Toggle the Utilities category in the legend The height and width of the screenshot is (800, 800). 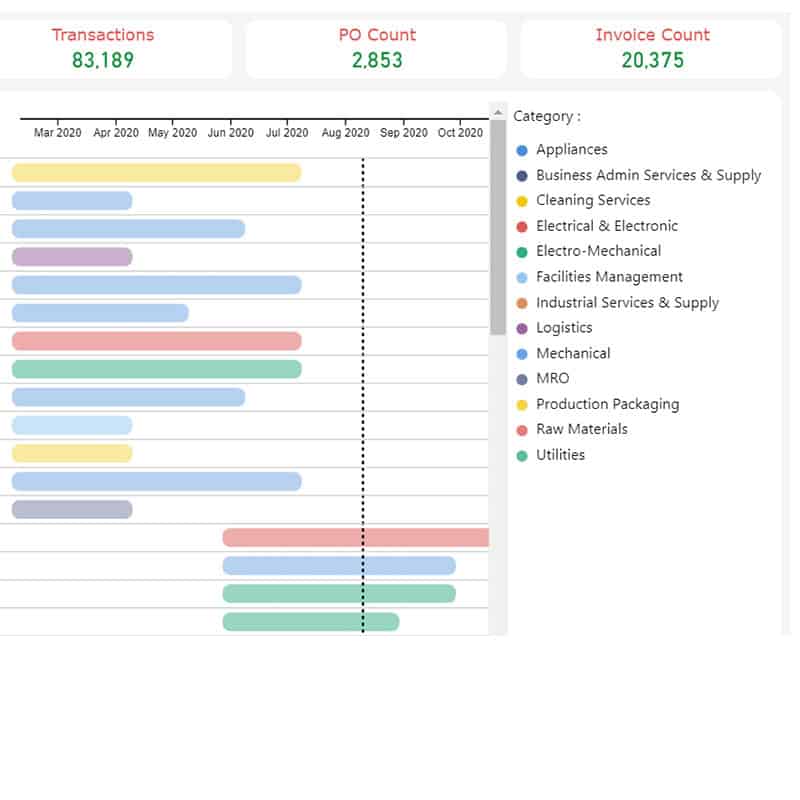click(560, 455)
